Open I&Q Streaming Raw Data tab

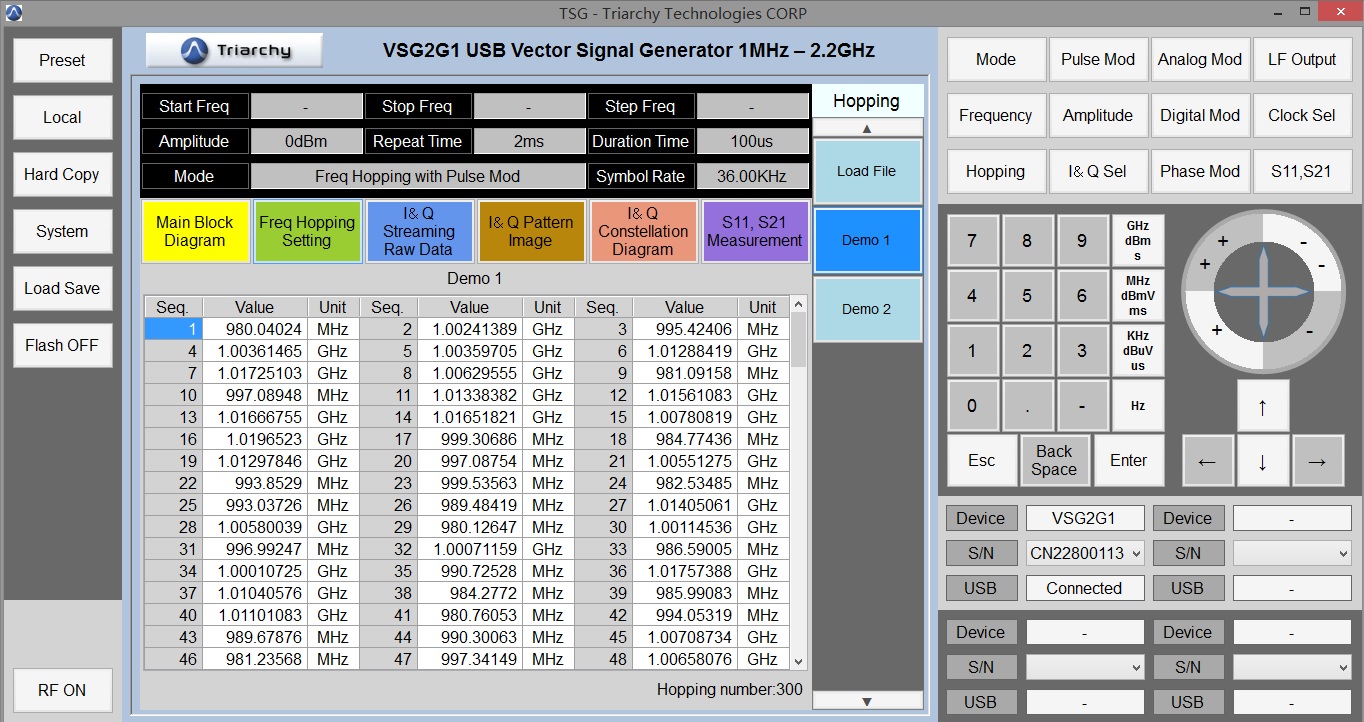tap(419, 231)
